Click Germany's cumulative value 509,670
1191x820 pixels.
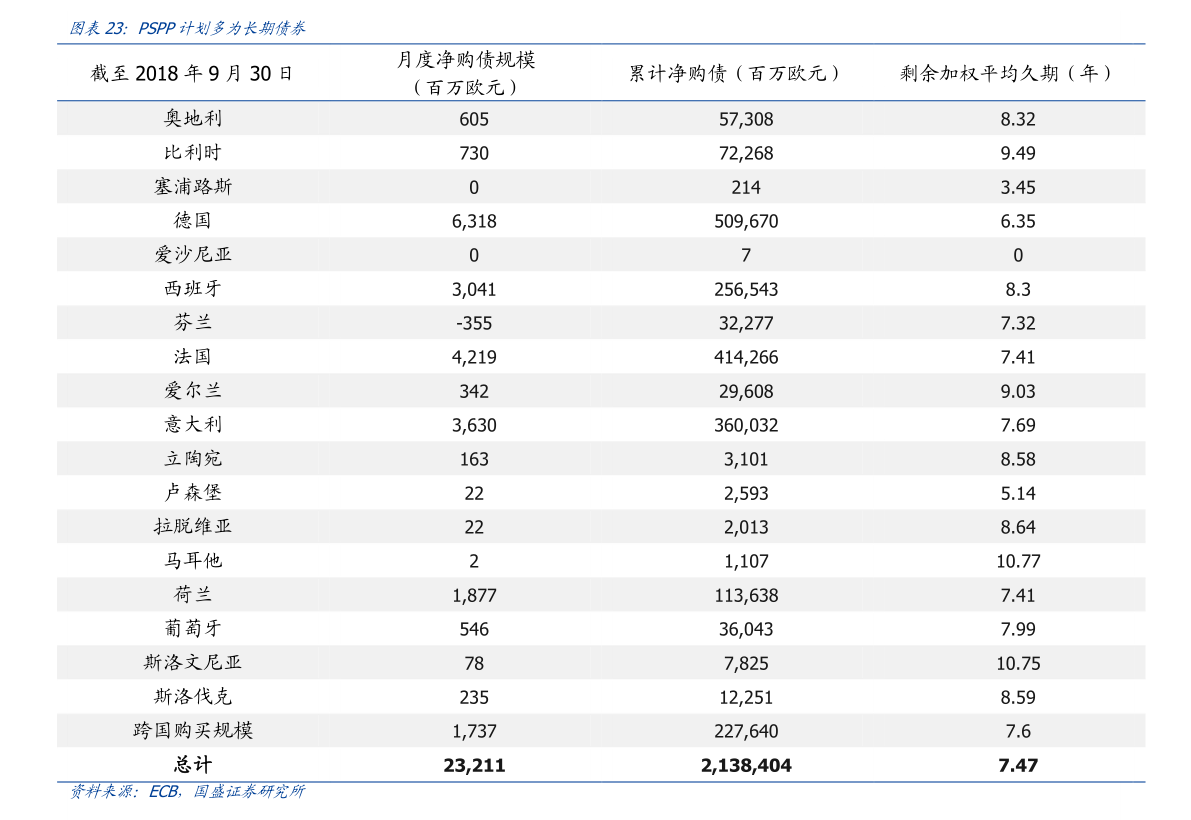[746, 221]
